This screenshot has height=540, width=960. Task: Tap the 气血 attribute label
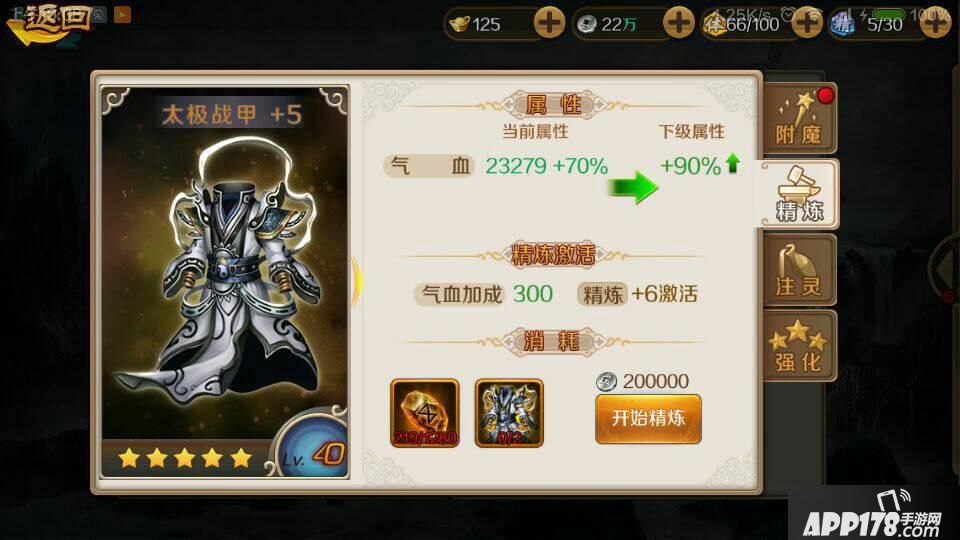click(x=429, y=165)
